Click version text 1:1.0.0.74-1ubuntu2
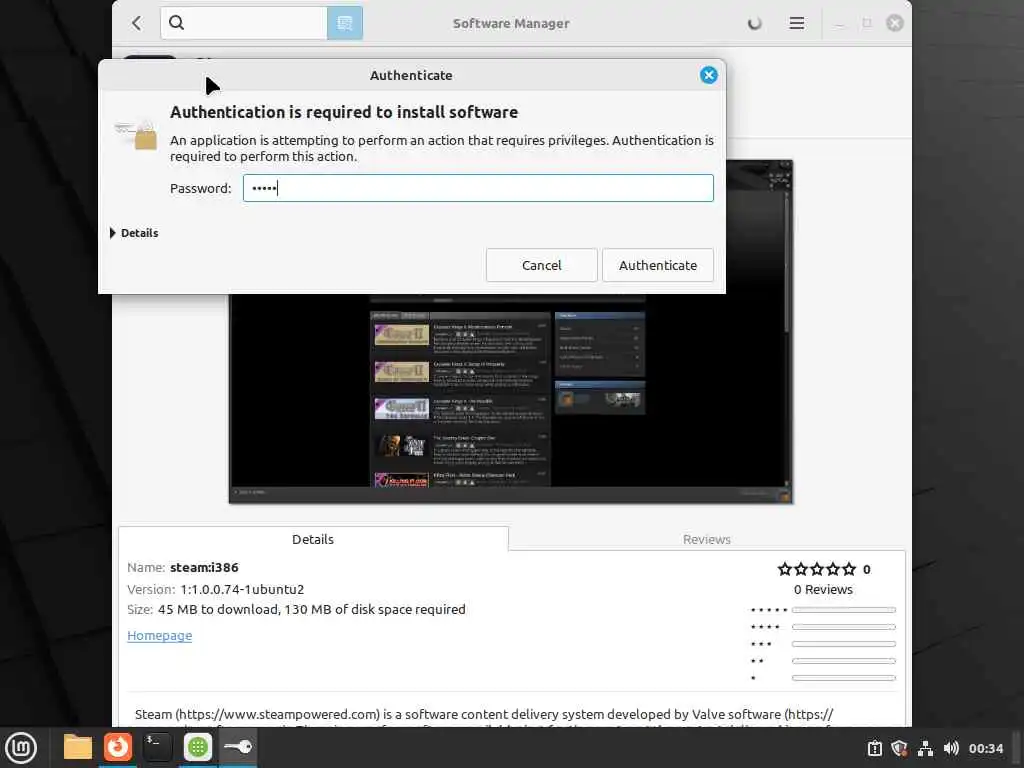 pos(242,589)
